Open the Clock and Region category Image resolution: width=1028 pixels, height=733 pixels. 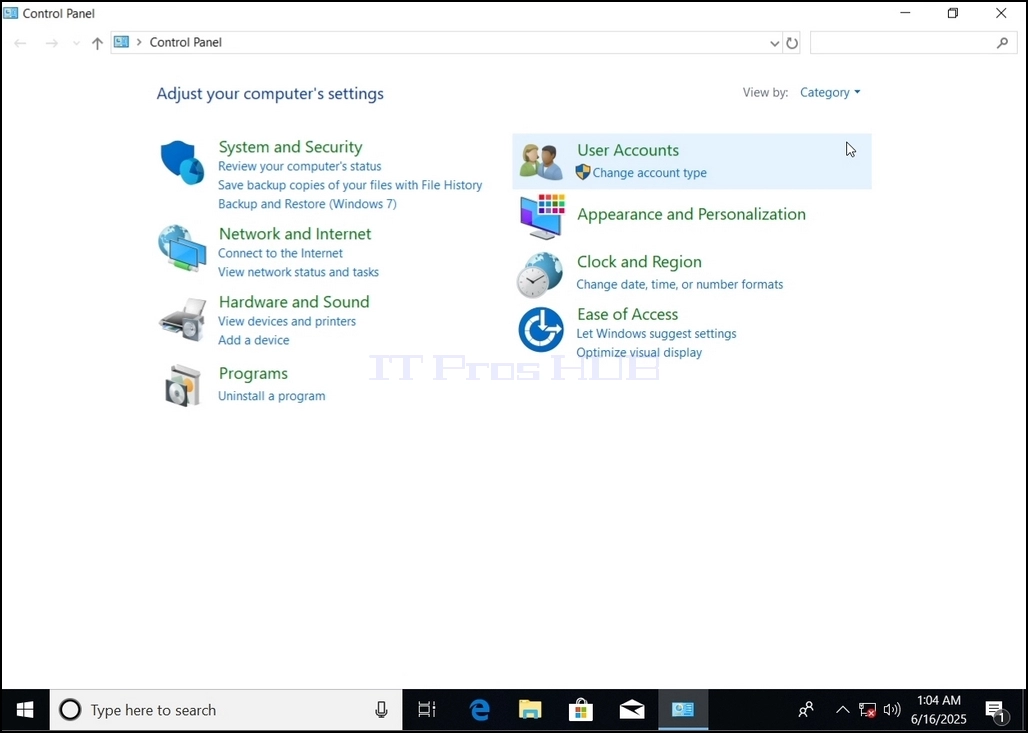pyautogui.click(x=639, y=262)
